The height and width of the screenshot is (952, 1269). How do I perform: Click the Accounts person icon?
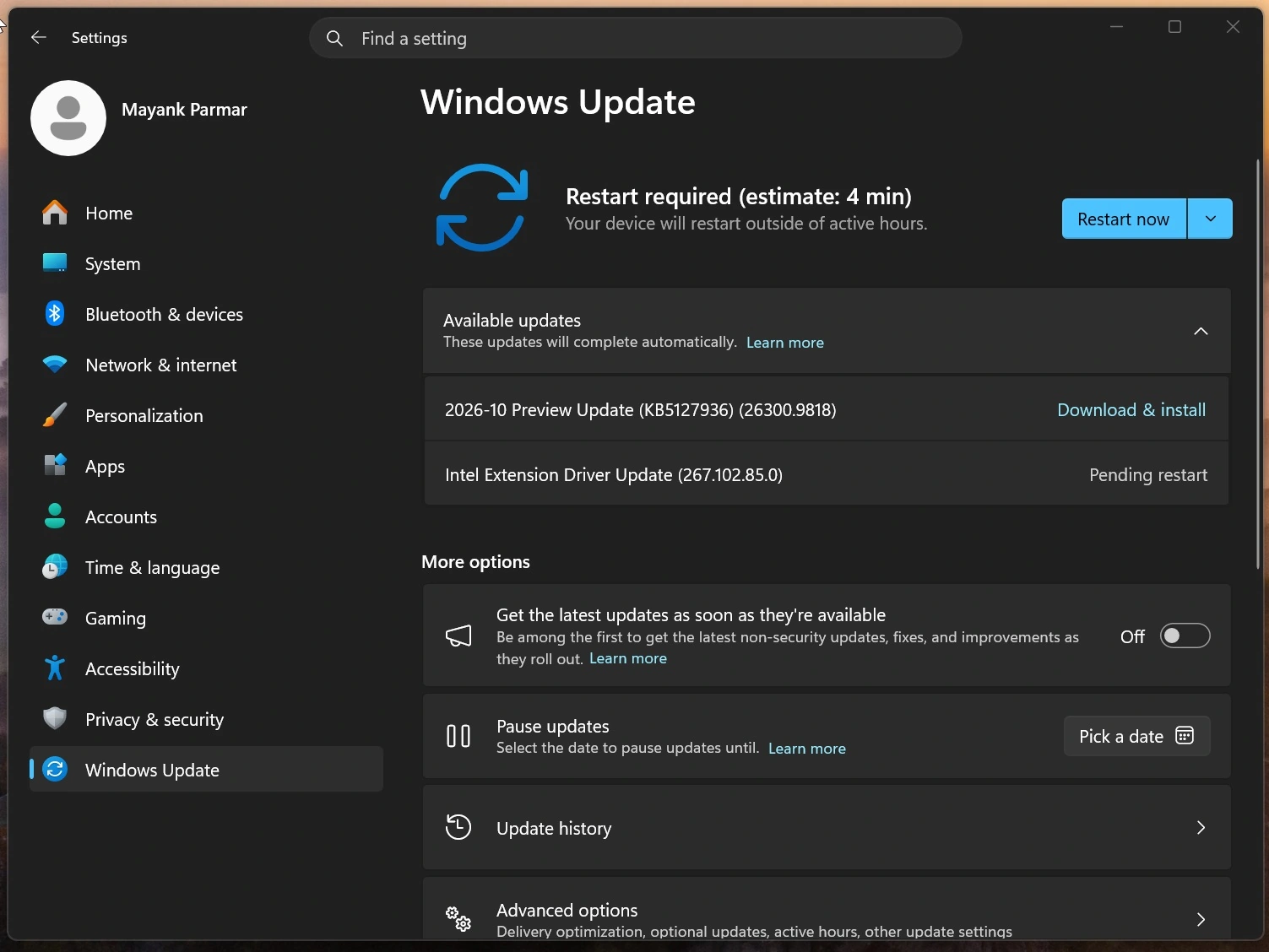click(55, 517)
